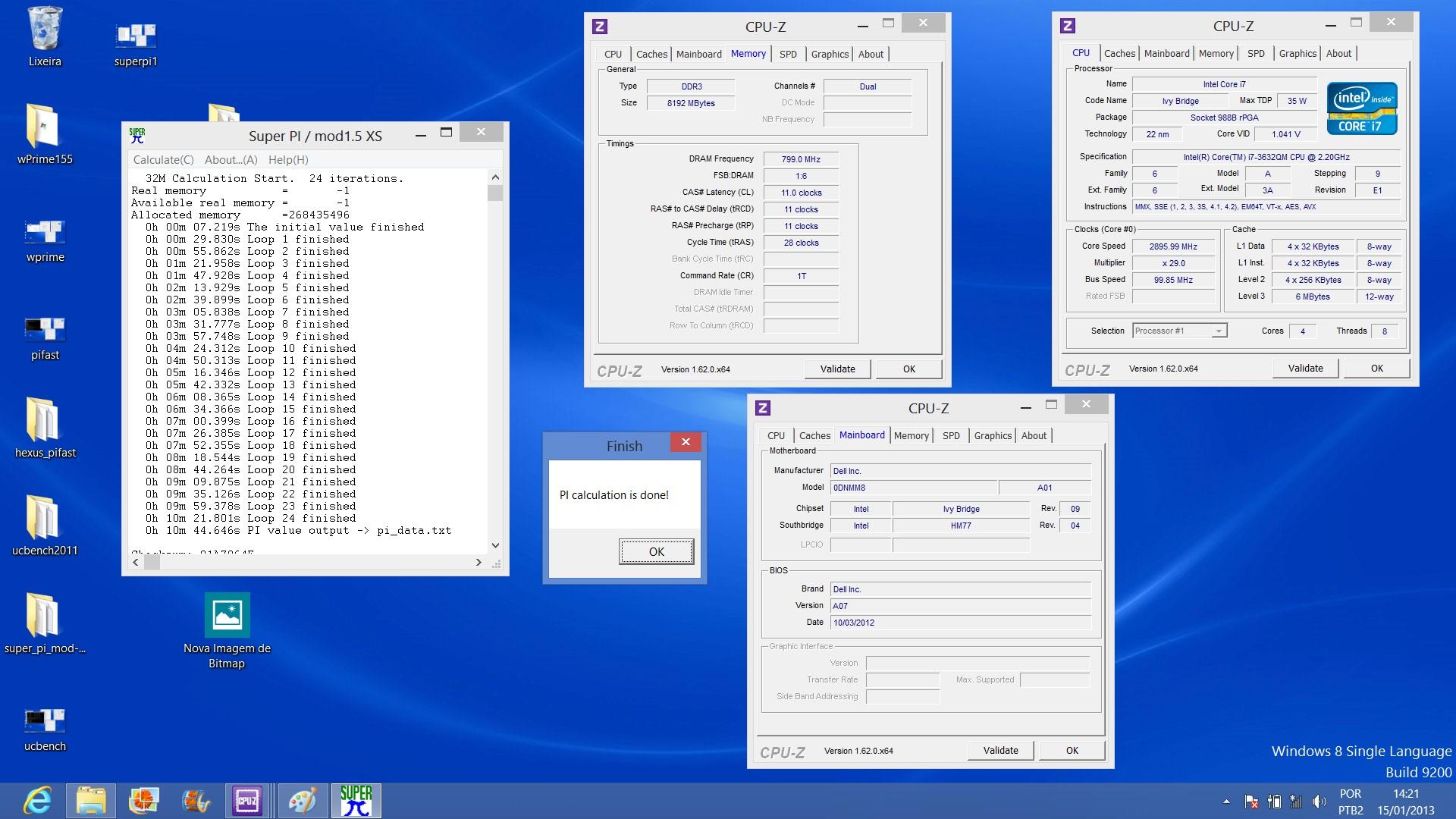1456x819 pixels.
Task: Click the Southbridge HM77 value
Action: [x=961, y=526]
